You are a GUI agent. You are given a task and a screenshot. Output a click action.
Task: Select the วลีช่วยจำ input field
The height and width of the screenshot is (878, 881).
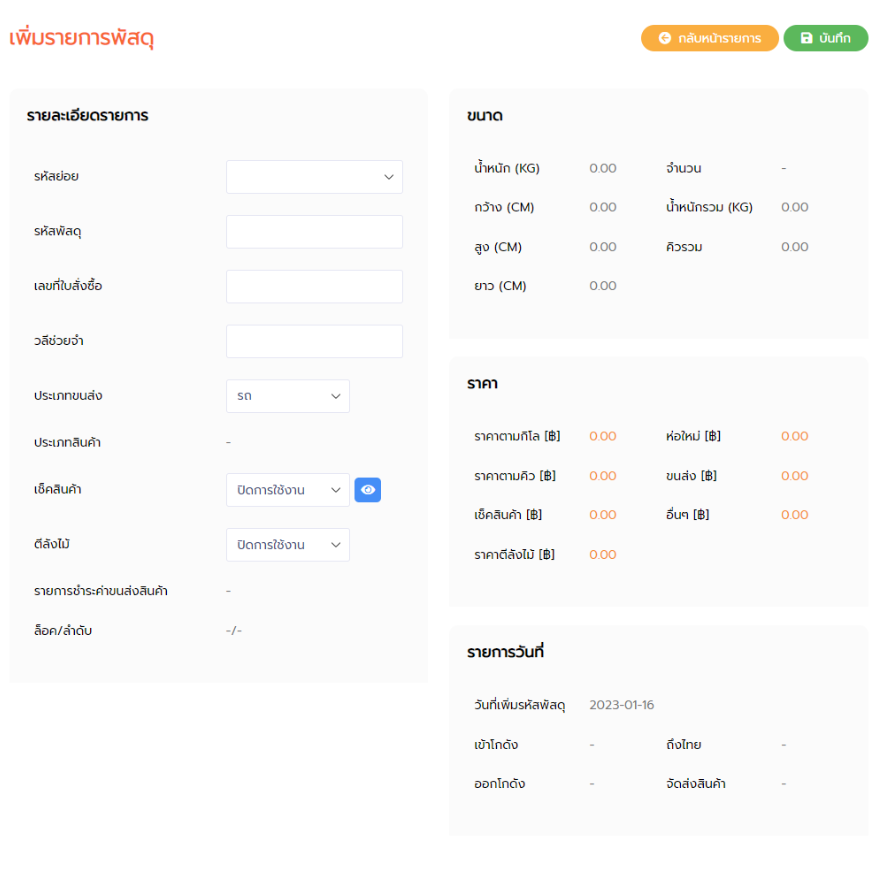[314, 341]
